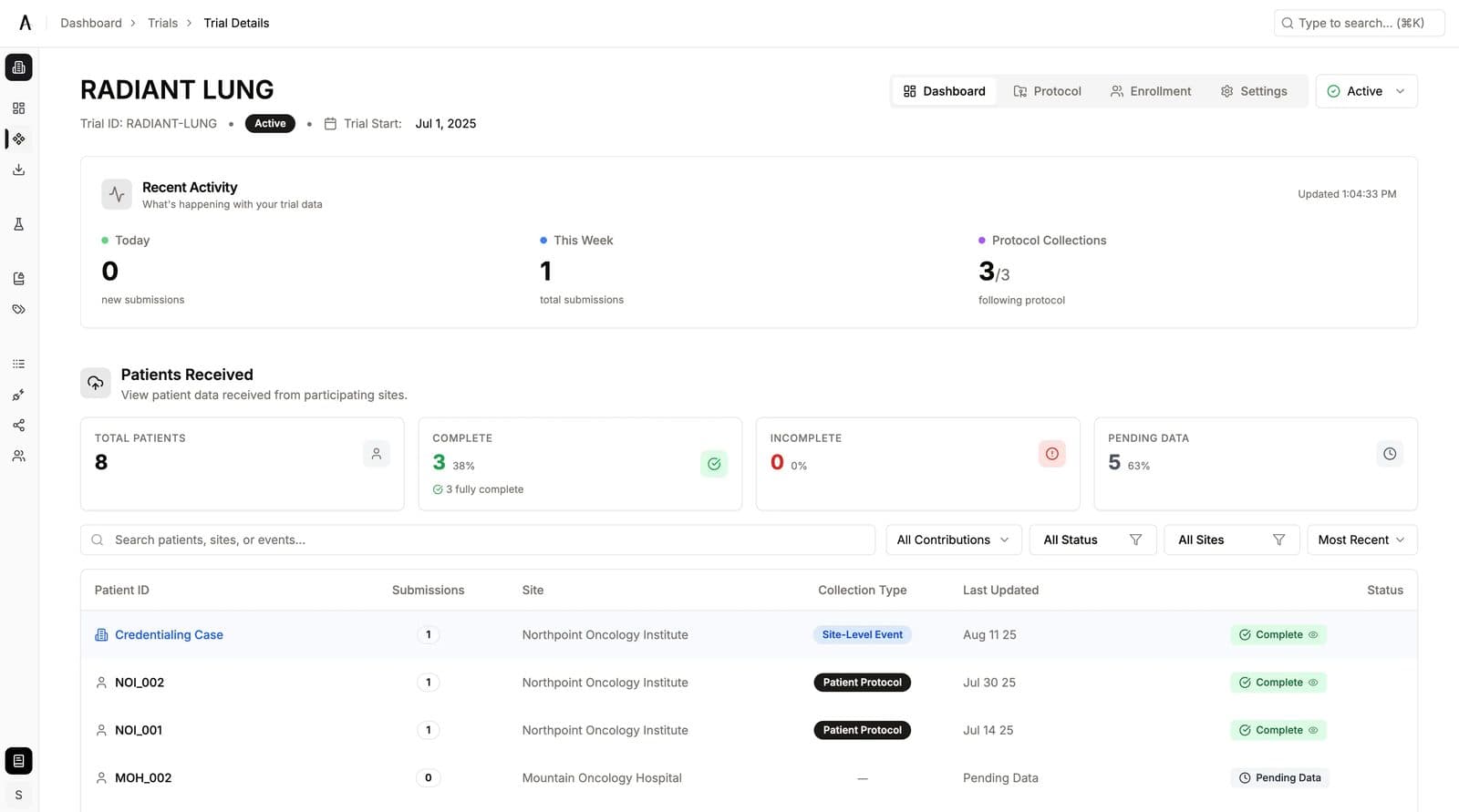Switch to the Protocol tab
The image size is (1459, 812).
[x=1047, y=91]
